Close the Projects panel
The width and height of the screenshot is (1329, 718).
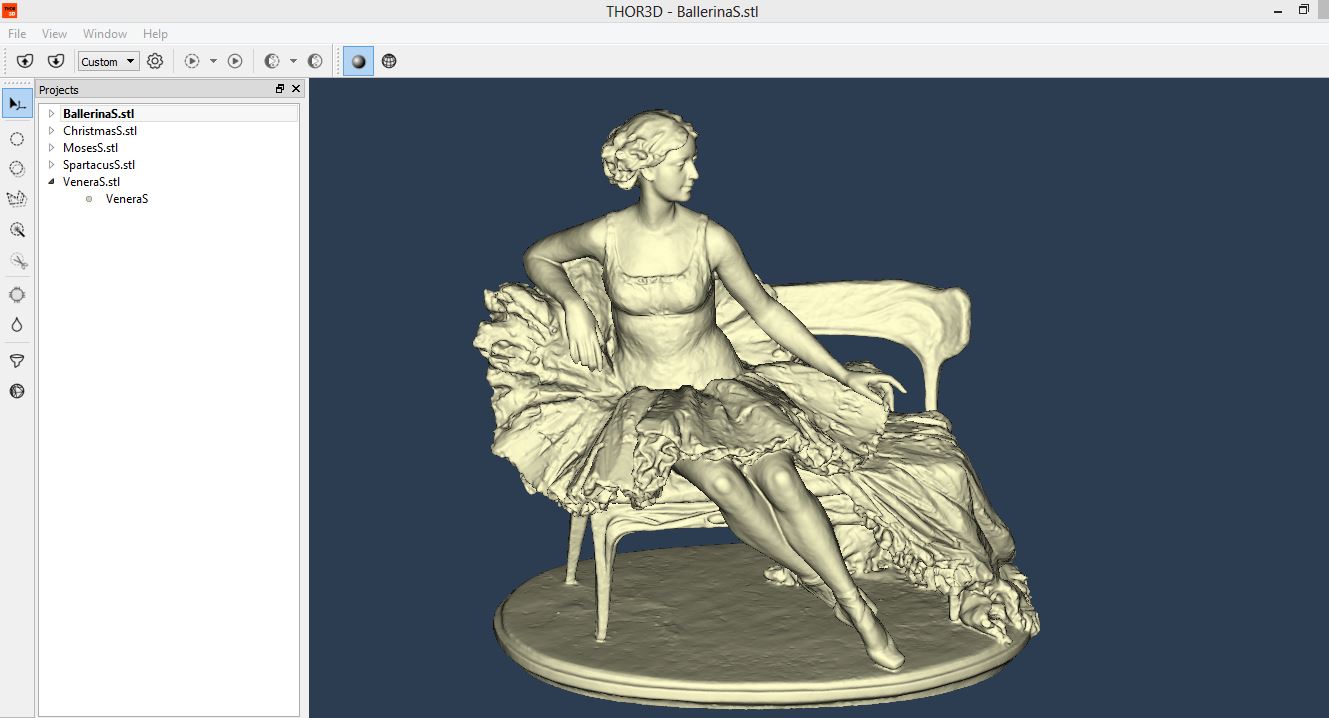(296, 89)
